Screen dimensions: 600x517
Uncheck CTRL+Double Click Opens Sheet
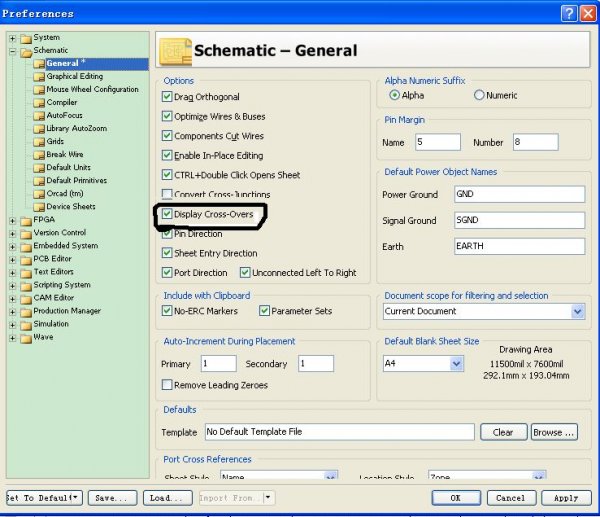coord(167,175)
